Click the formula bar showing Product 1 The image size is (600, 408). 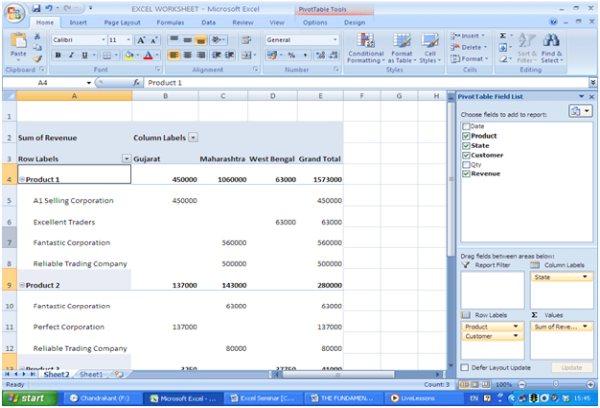click(290, 82)
